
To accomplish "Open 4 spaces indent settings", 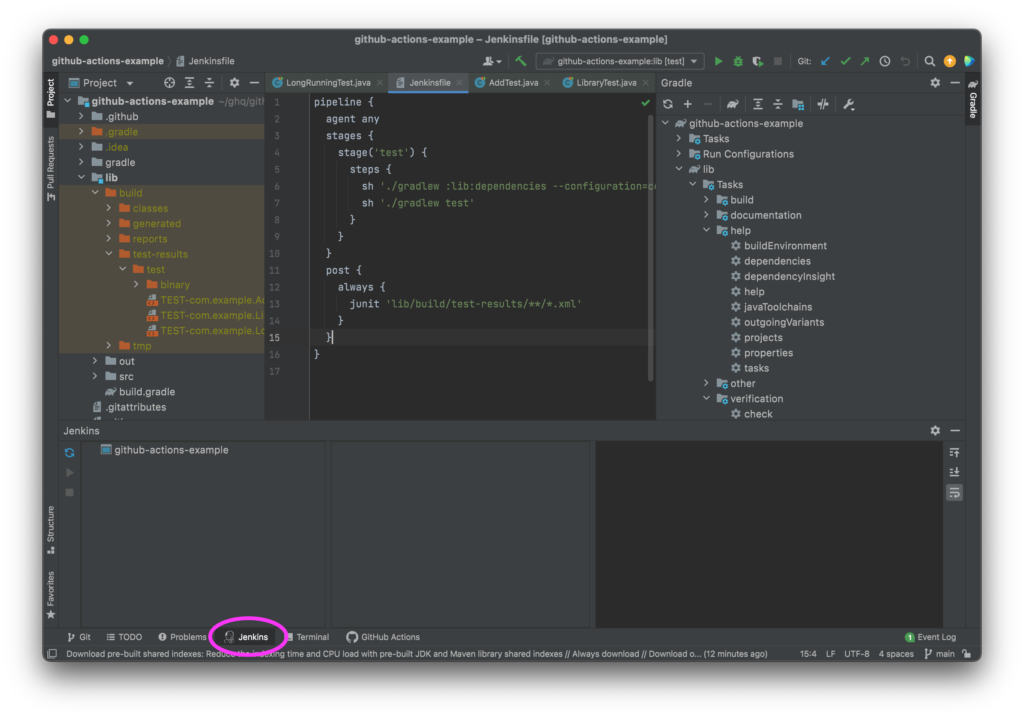I will point(896,654).
